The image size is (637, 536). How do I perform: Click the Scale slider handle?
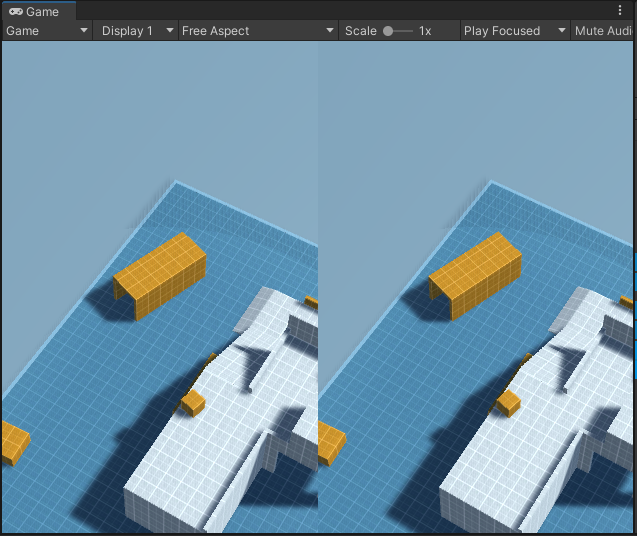[x=388, y=31]
